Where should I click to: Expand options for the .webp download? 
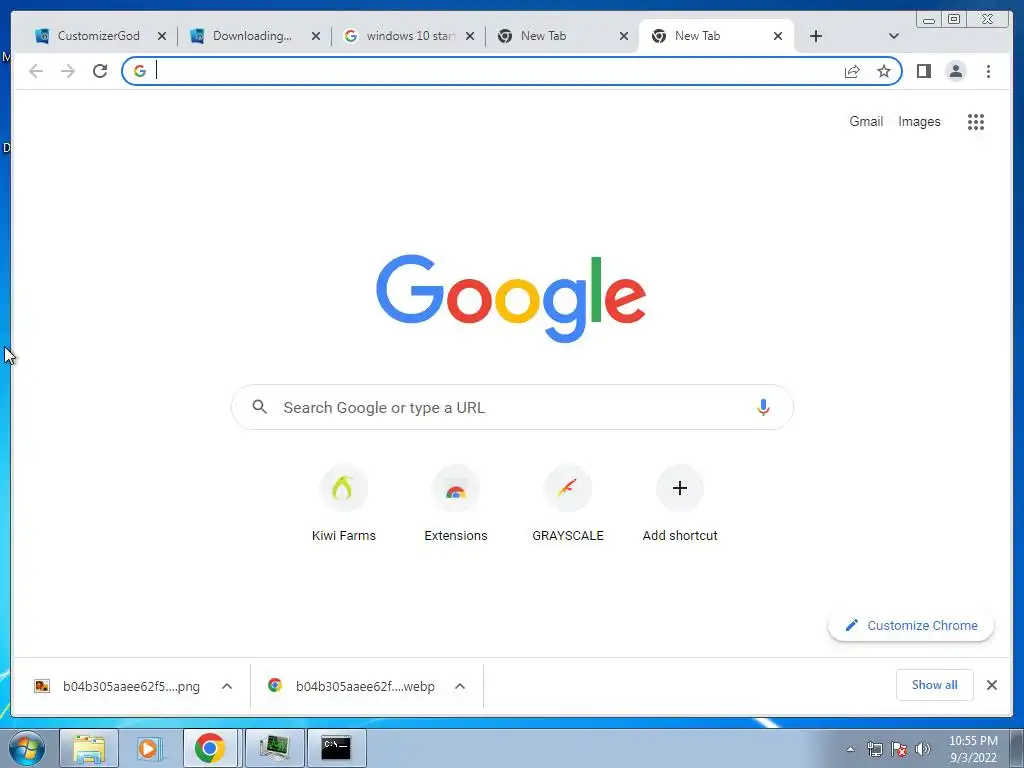[460, 686]
